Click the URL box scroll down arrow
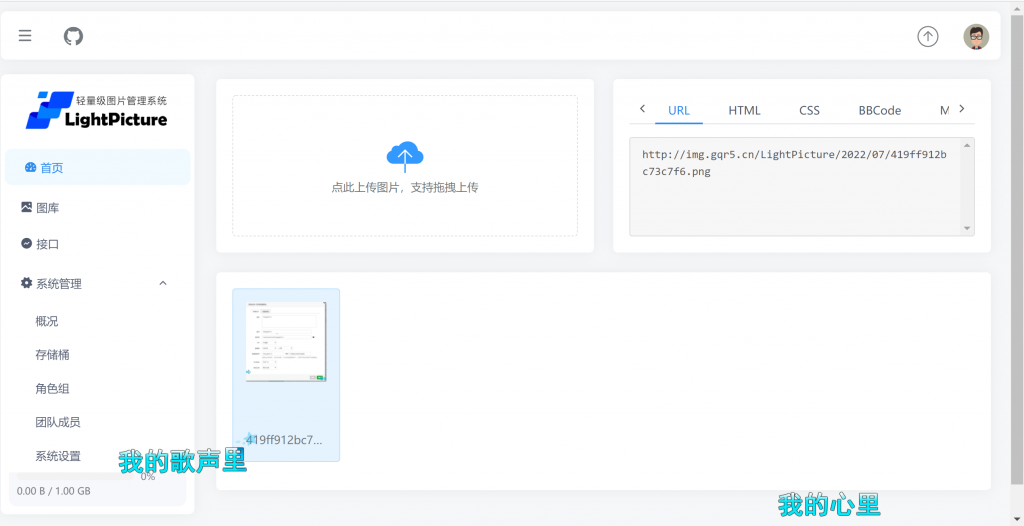Image resolution: width=1024 pixels, height=526 pixels. [x=967, y=228]
